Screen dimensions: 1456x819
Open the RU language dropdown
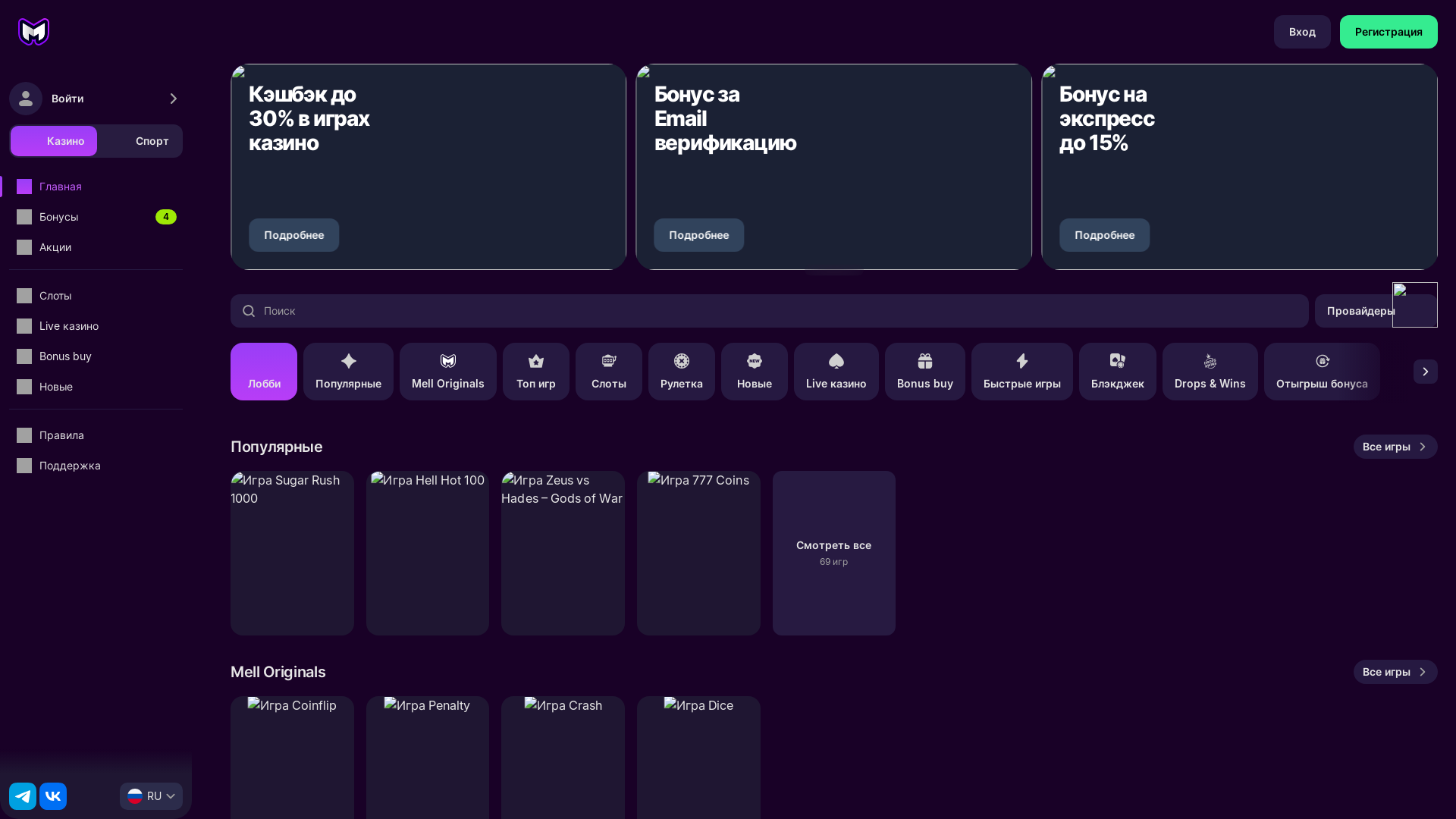coord(151,796)
